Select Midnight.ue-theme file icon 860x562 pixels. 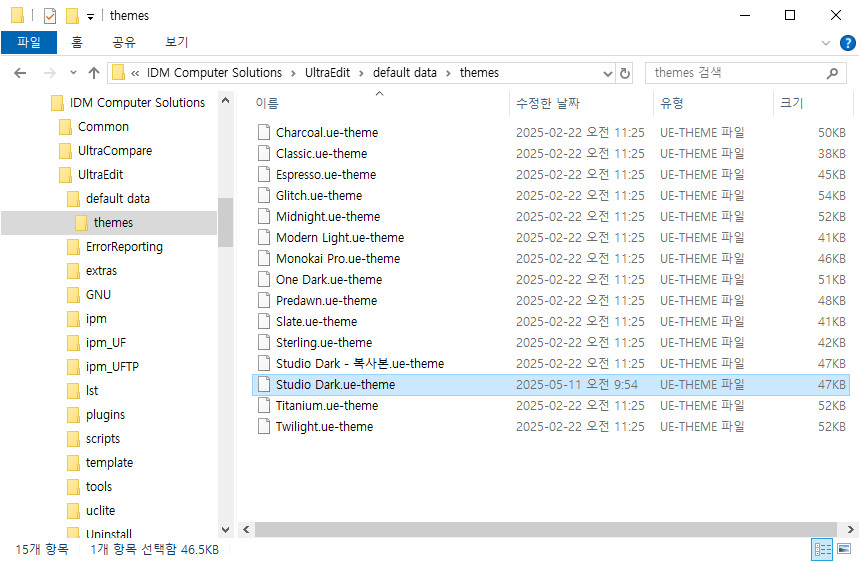[x=264, y=217]
